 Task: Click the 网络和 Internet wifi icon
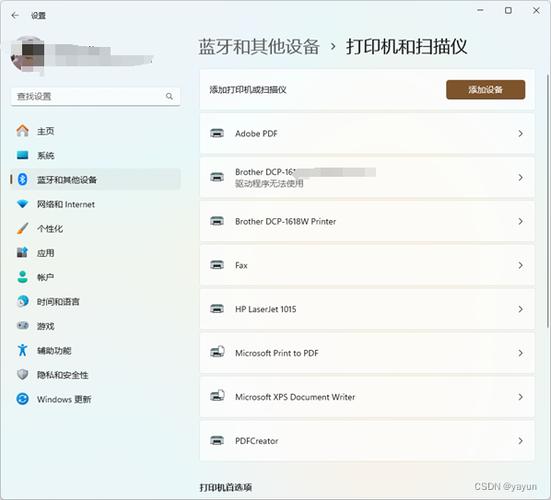pyautogui.click(x=22, y=204)
